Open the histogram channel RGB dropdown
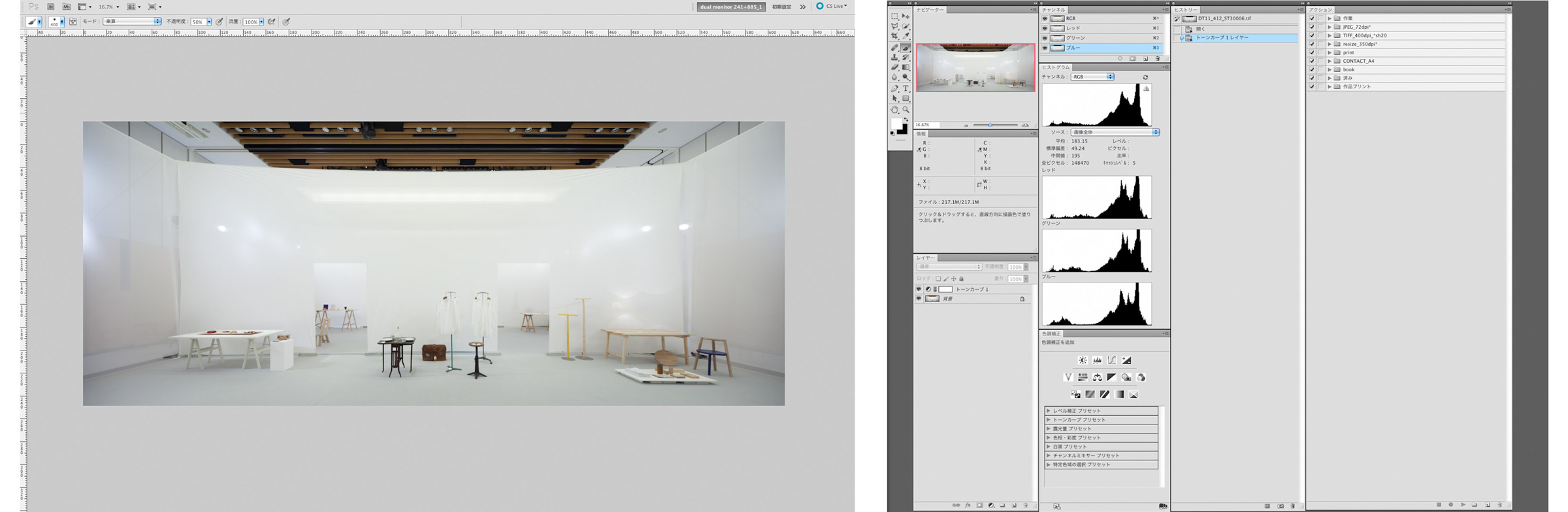Image resolution: width=1568 pixels, height=512 pixels. pyautogui.click(x=1092, y=77)
